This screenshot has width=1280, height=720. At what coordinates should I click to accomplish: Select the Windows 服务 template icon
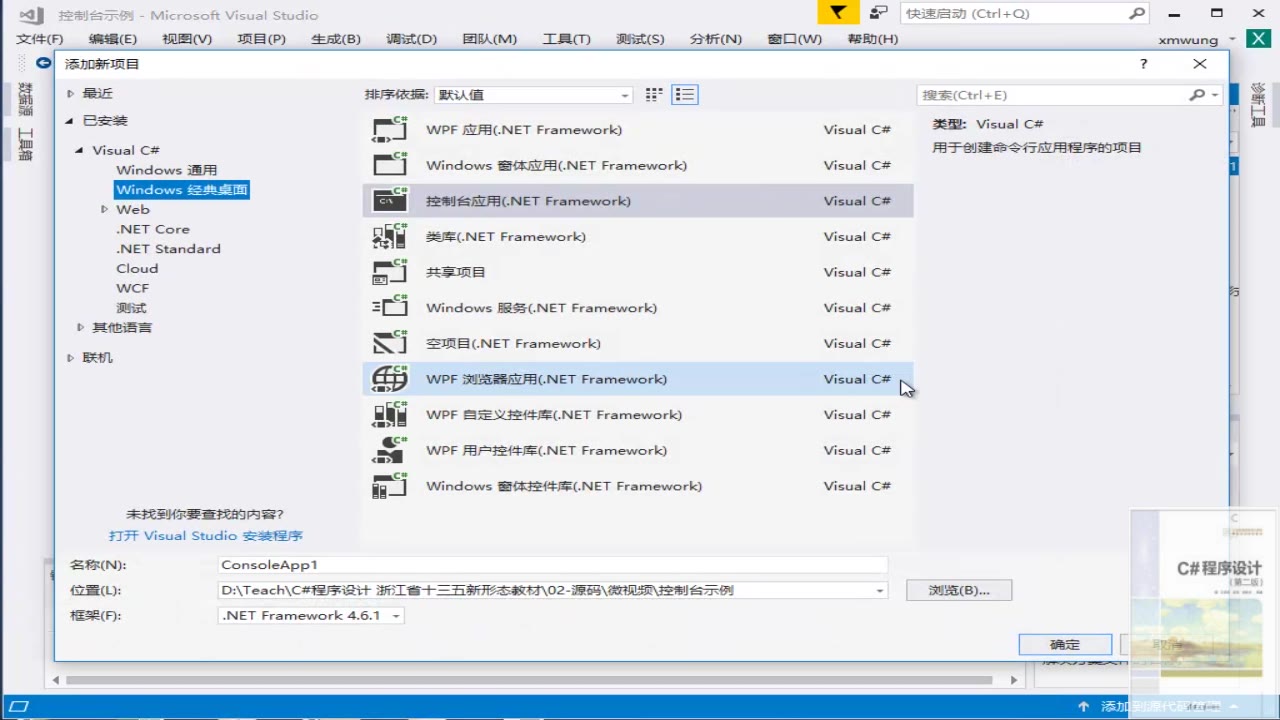tap(390, 308)
